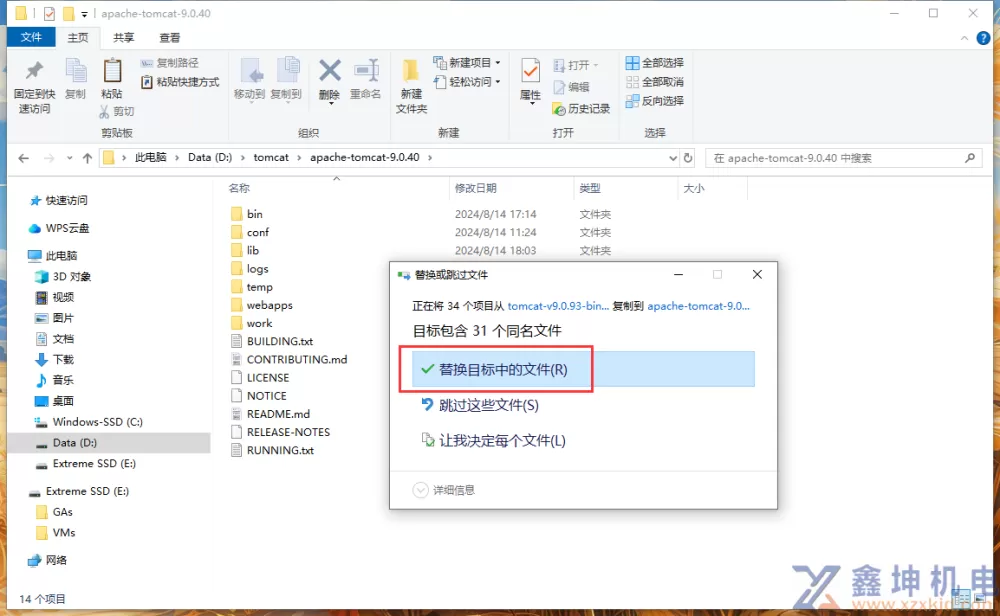Select Network (网络) in sidebar
The width and height of the screenshot is (1000, 616).
48,561
